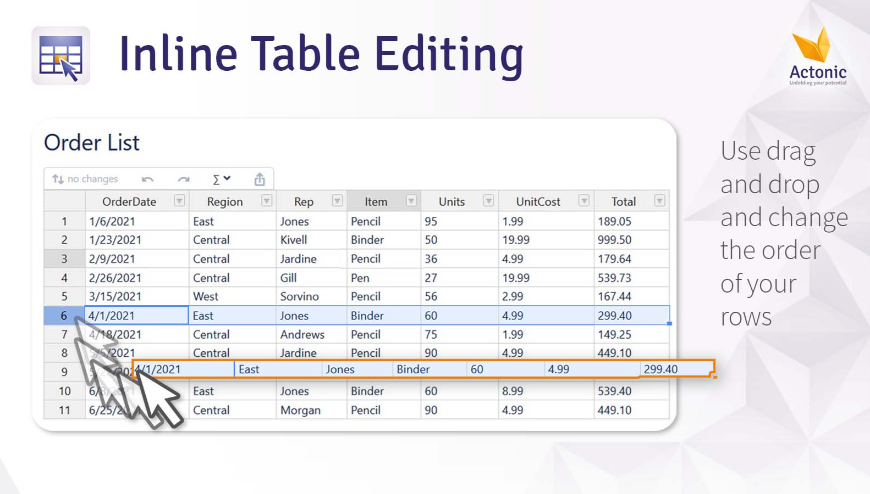The width and height of the screenshot is (870, 494).
Task: Click the Item column header
Action: click(x=384, y=201)
